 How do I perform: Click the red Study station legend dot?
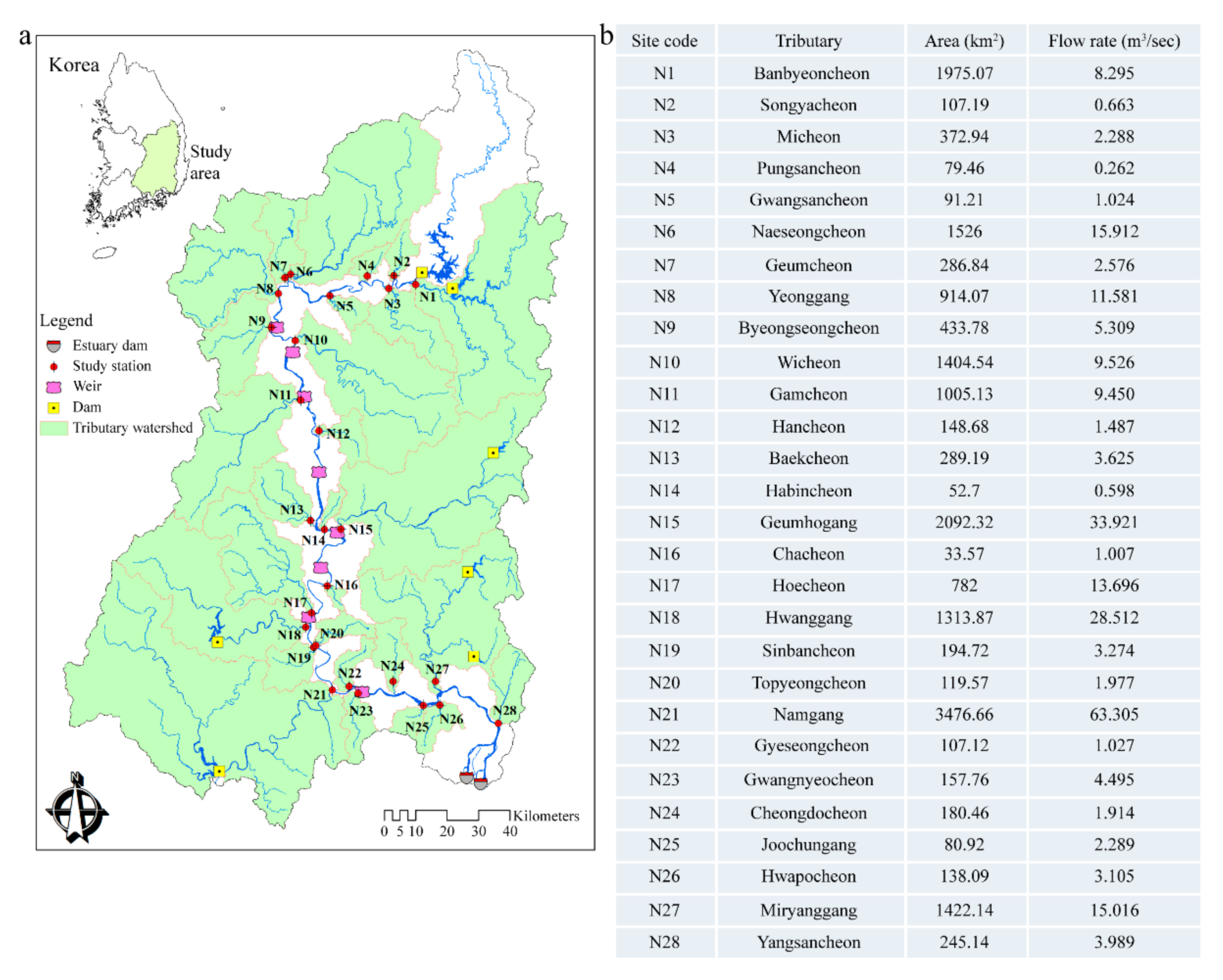[53, 366]
